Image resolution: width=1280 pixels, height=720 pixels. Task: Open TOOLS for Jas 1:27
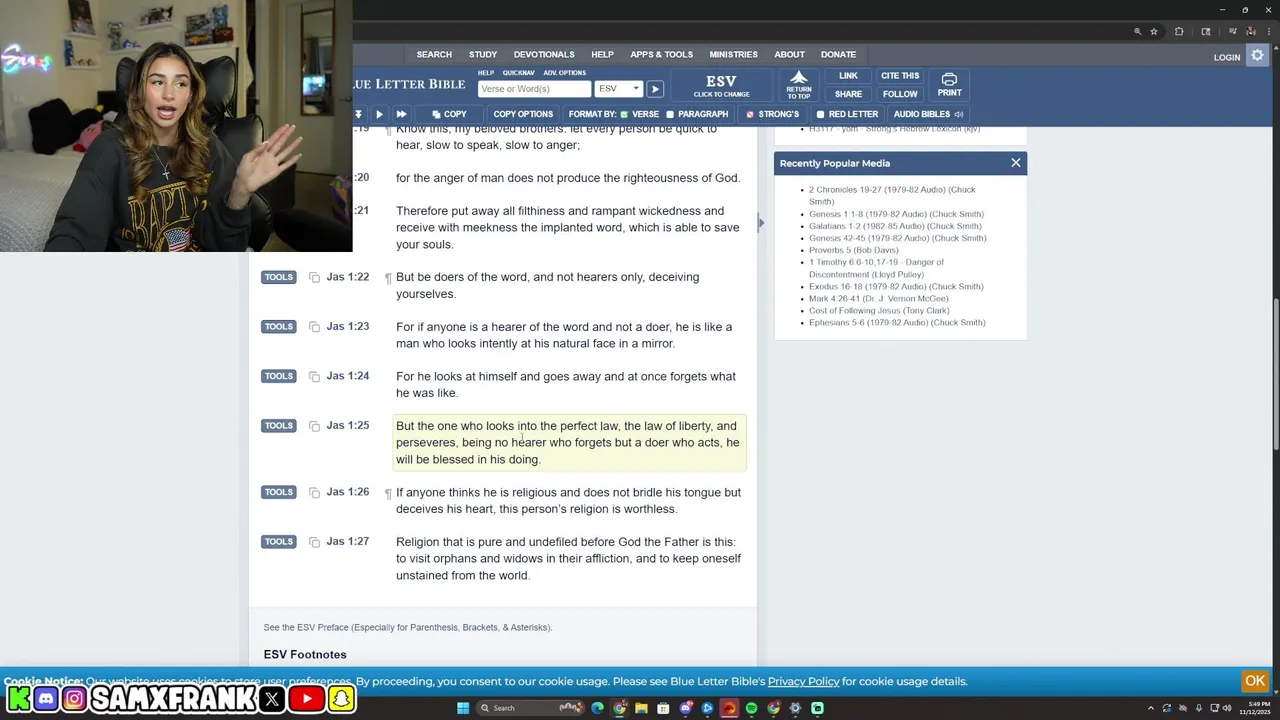[x=279, y=542]
